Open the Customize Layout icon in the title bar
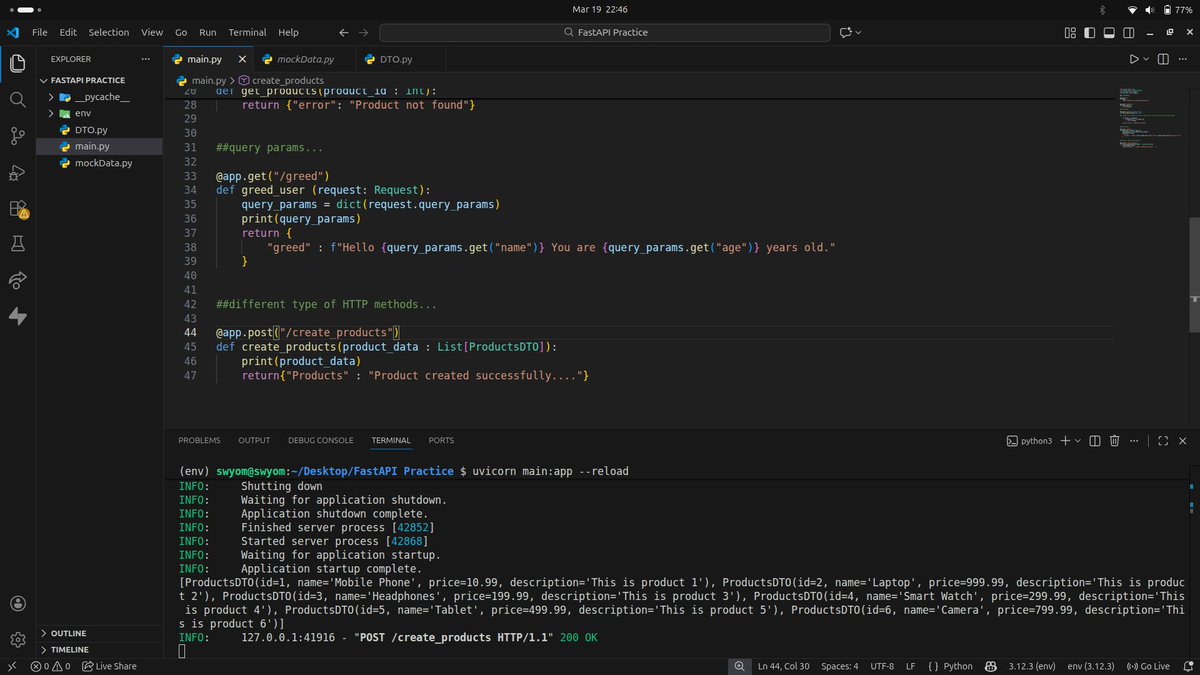1200x675 pixels. pos(1069,32)
